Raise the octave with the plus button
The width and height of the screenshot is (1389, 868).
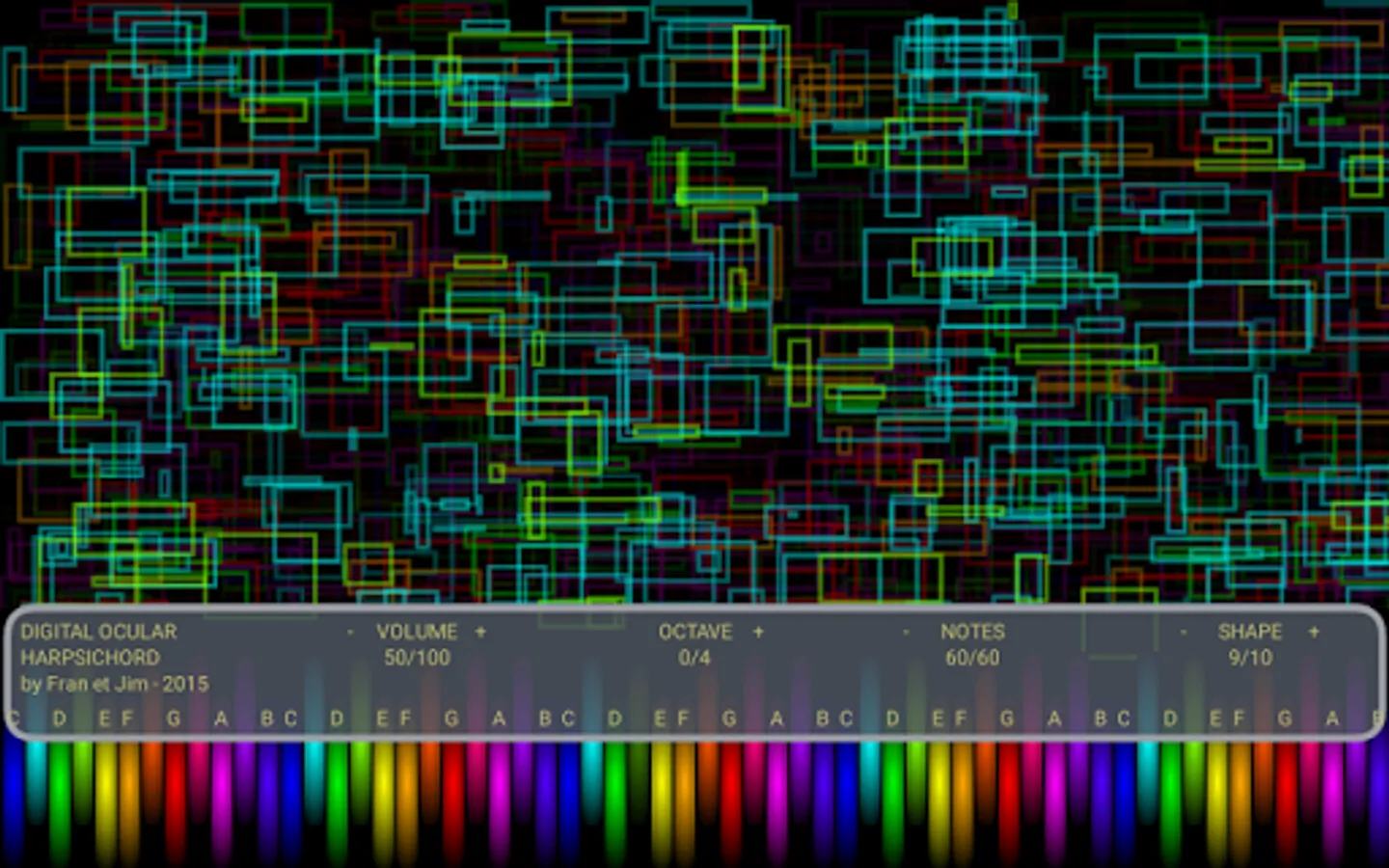[758, 633]
